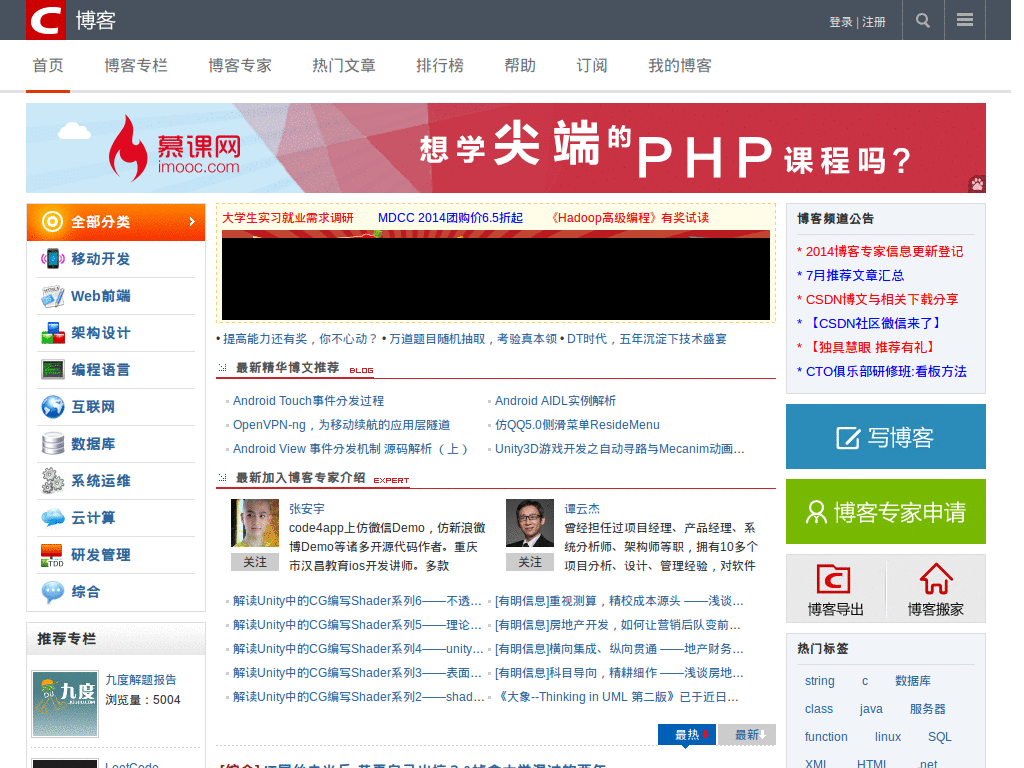Click the 移动开发 phone icon
1024x768 pixels.
point(52,259)
